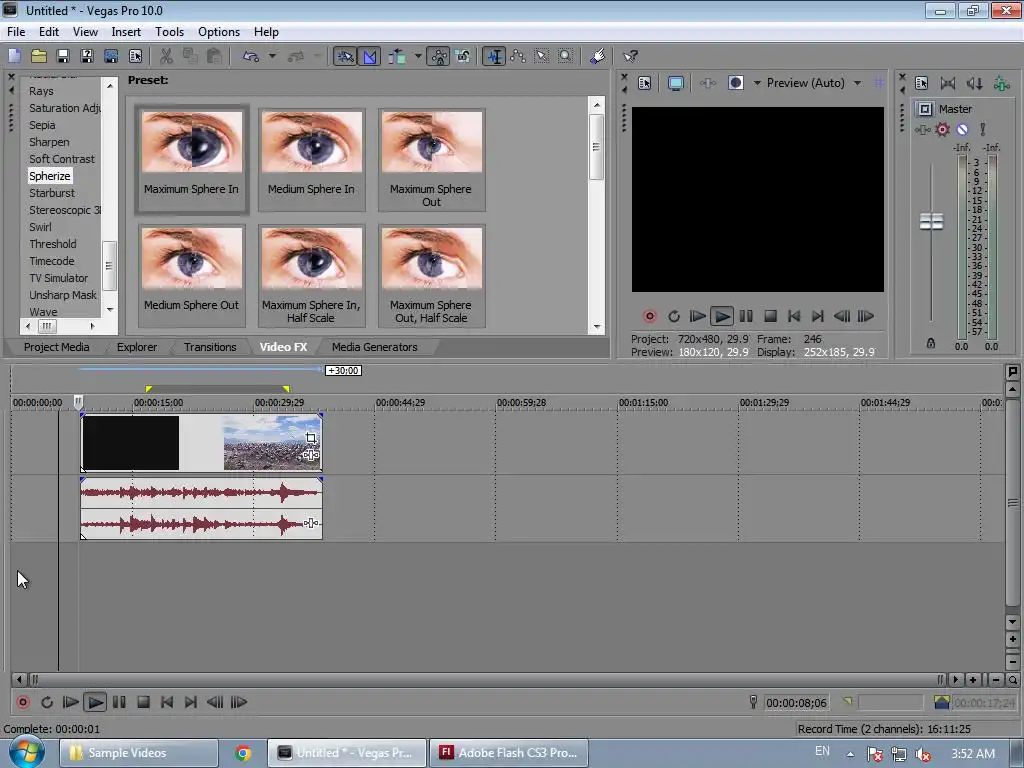This screenshot has height=768, width=1024.
Task: Choose the Medium Sphere In preset
Action: (x=312, y=159)
